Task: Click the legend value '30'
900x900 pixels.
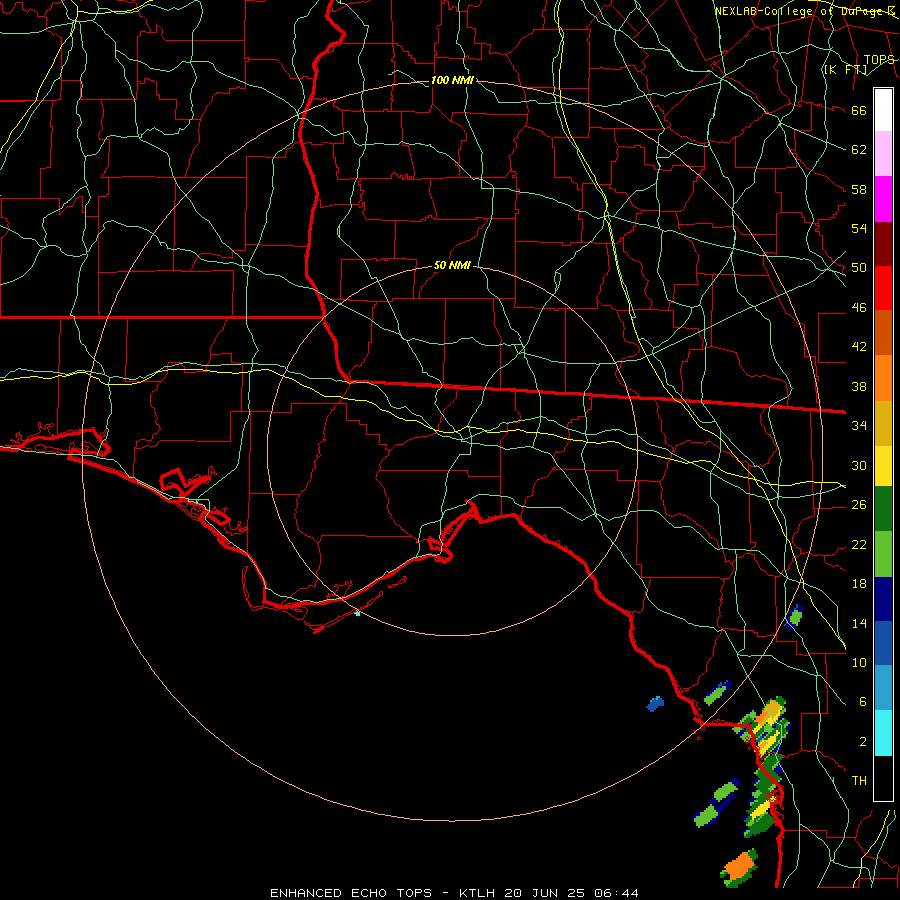Action: (x=859, y=465)
